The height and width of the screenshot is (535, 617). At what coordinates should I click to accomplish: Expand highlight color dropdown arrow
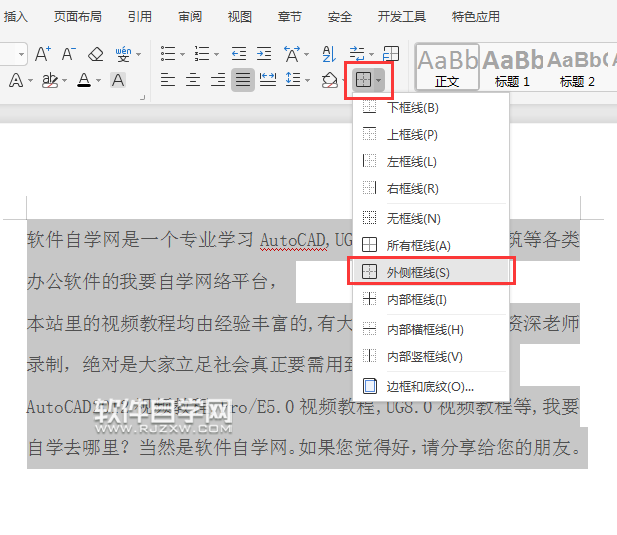click(x=65, y=81)
